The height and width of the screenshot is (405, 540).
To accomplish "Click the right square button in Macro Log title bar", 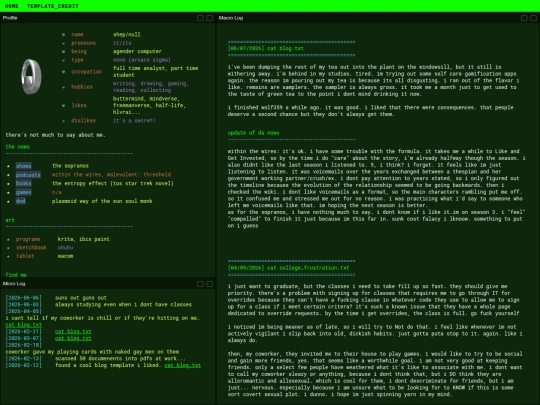I will tap(533, 18).
